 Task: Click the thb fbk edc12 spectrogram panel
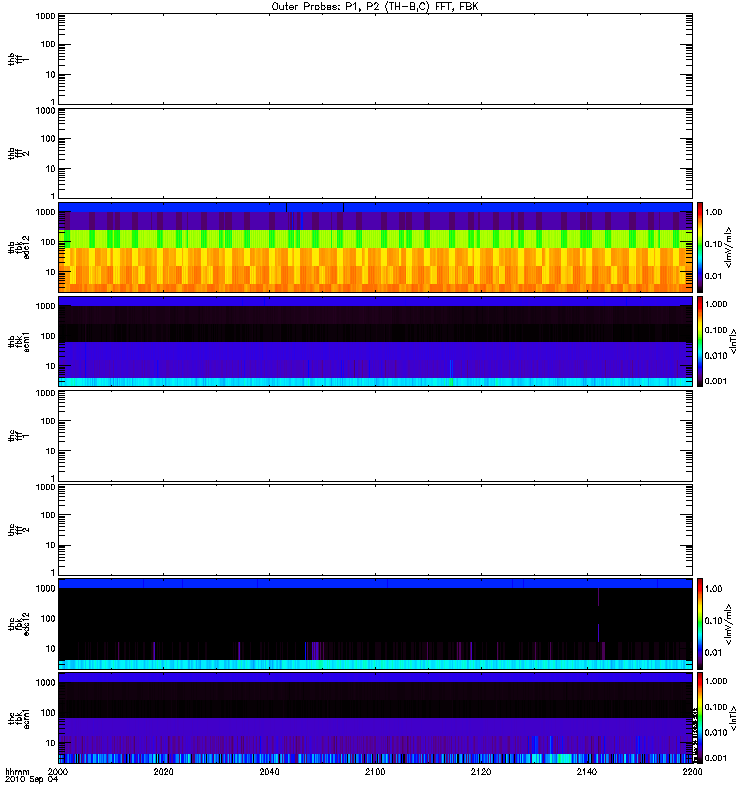(375, 247)
